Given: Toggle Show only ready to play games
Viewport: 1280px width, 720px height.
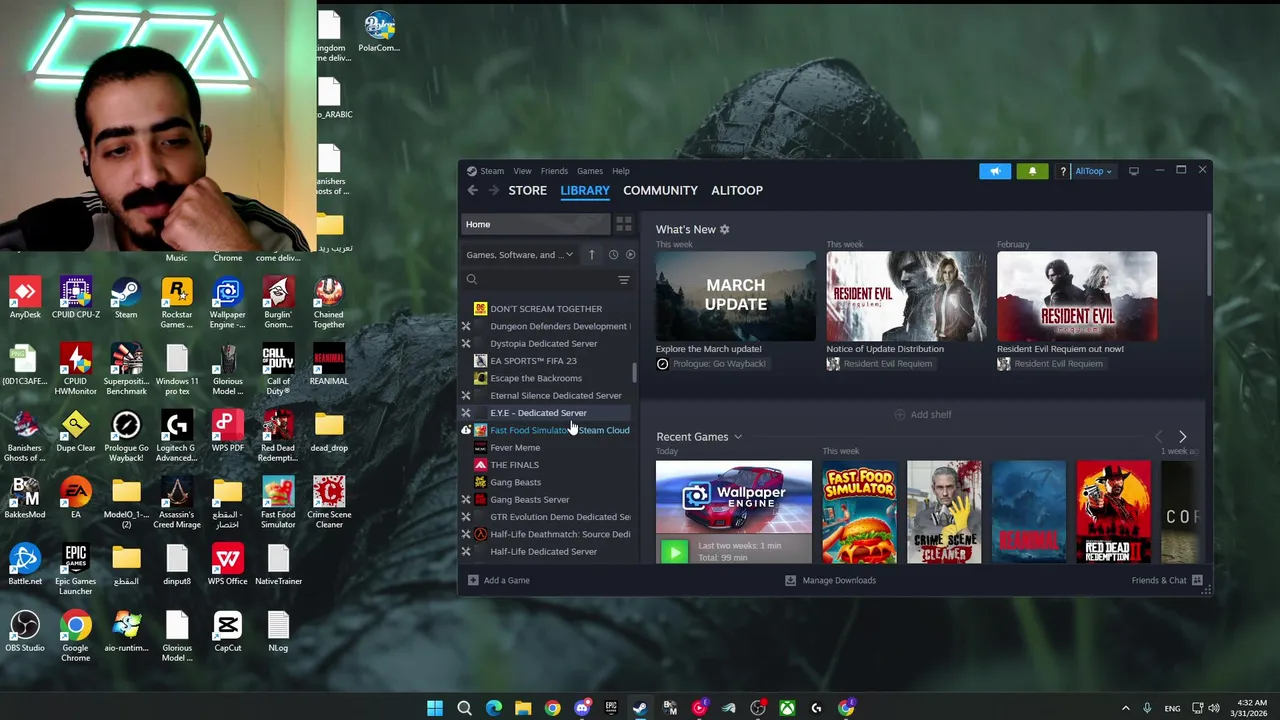Looking at the screenshot, I should click(x=630, y=255).
